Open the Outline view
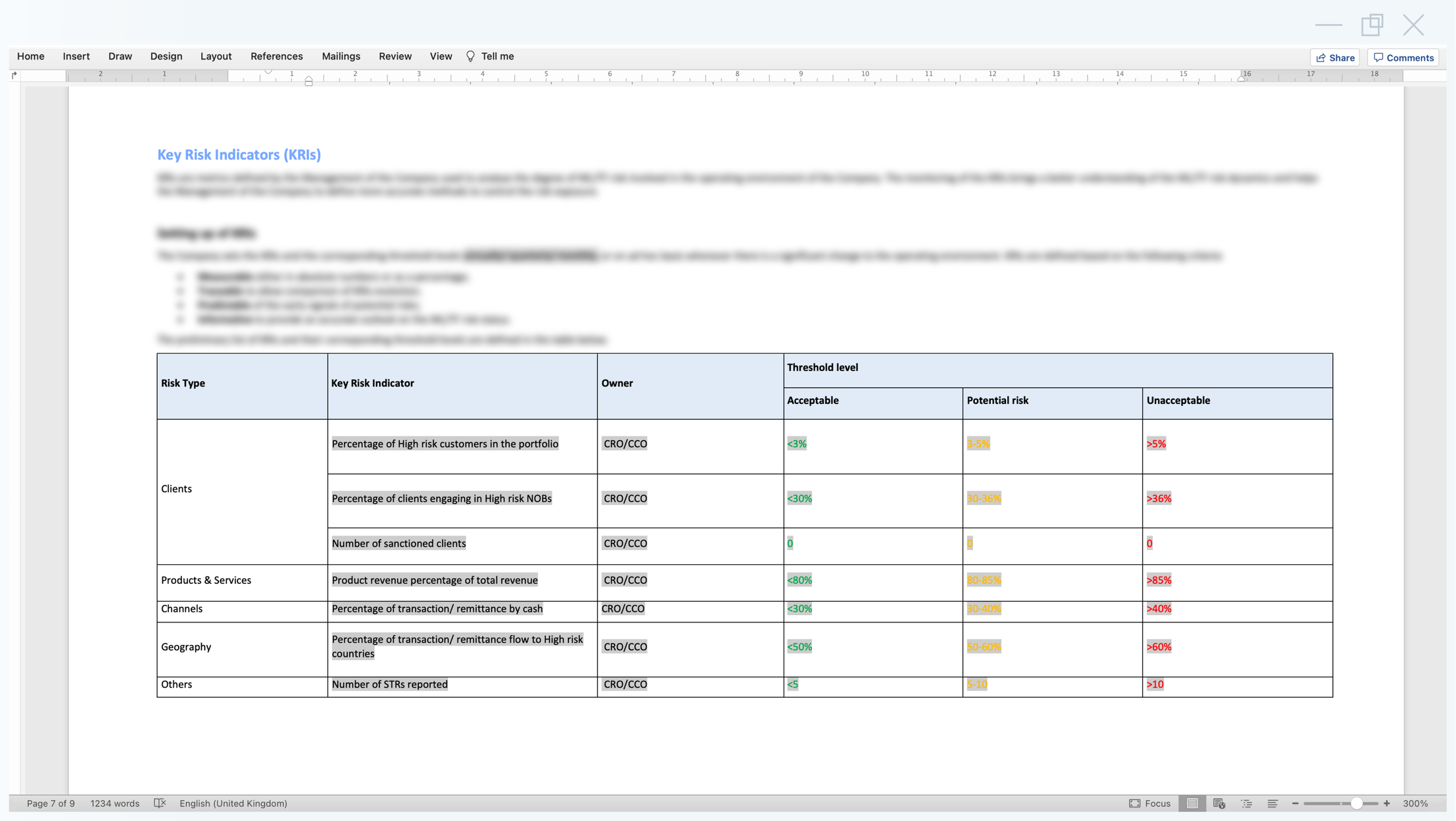Image resolution: width=1456 pixels, height=821 pixels. click(x=1247, y=803)
